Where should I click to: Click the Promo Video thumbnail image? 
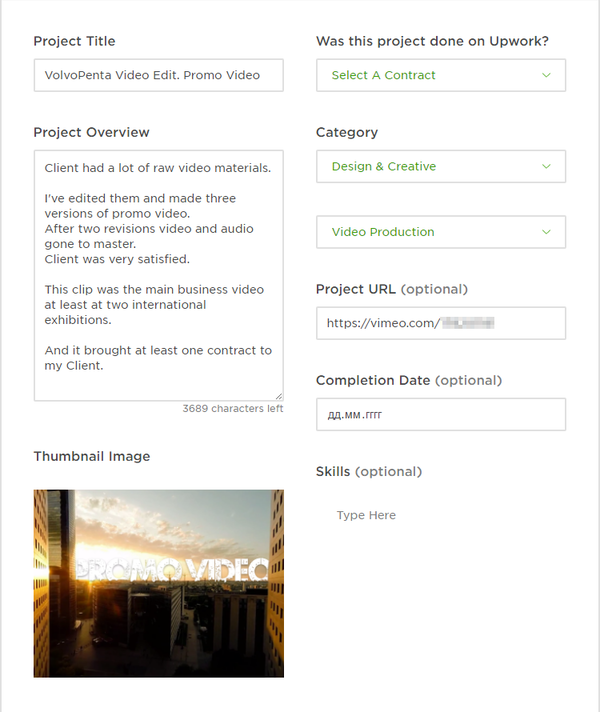tap(158, 583)
